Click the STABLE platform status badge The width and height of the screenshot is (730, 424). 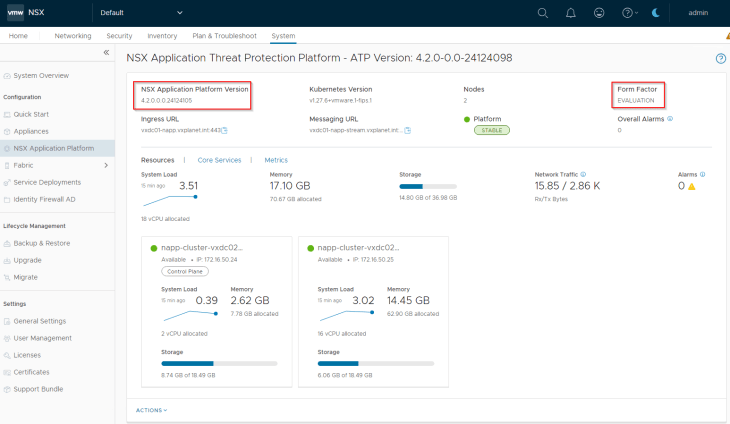pos(491,130)
